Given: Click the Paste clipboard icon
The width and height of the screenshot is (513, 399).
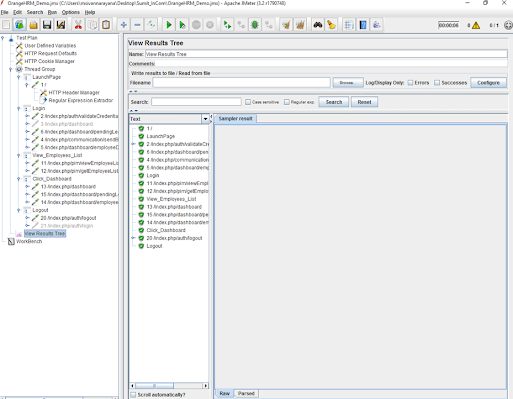Looking at the screenshot, I should click(x=106, y=25).
